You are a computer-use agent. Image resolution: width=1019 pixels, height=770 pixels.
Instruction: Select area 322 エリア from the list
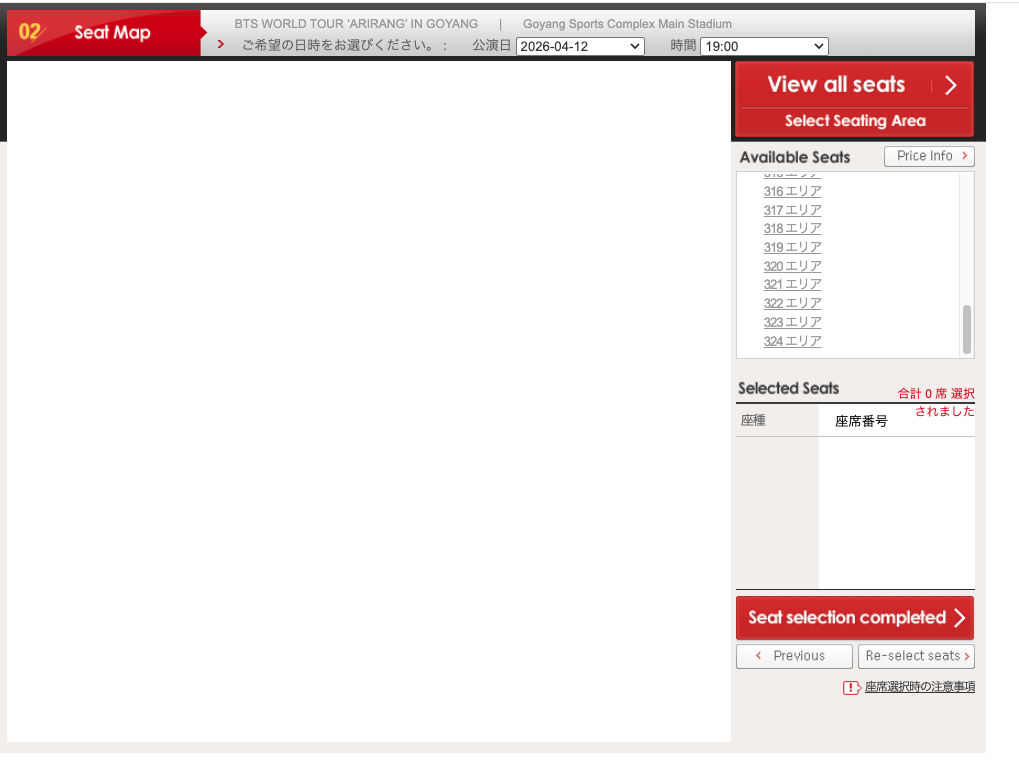click(x=792, y=303)
